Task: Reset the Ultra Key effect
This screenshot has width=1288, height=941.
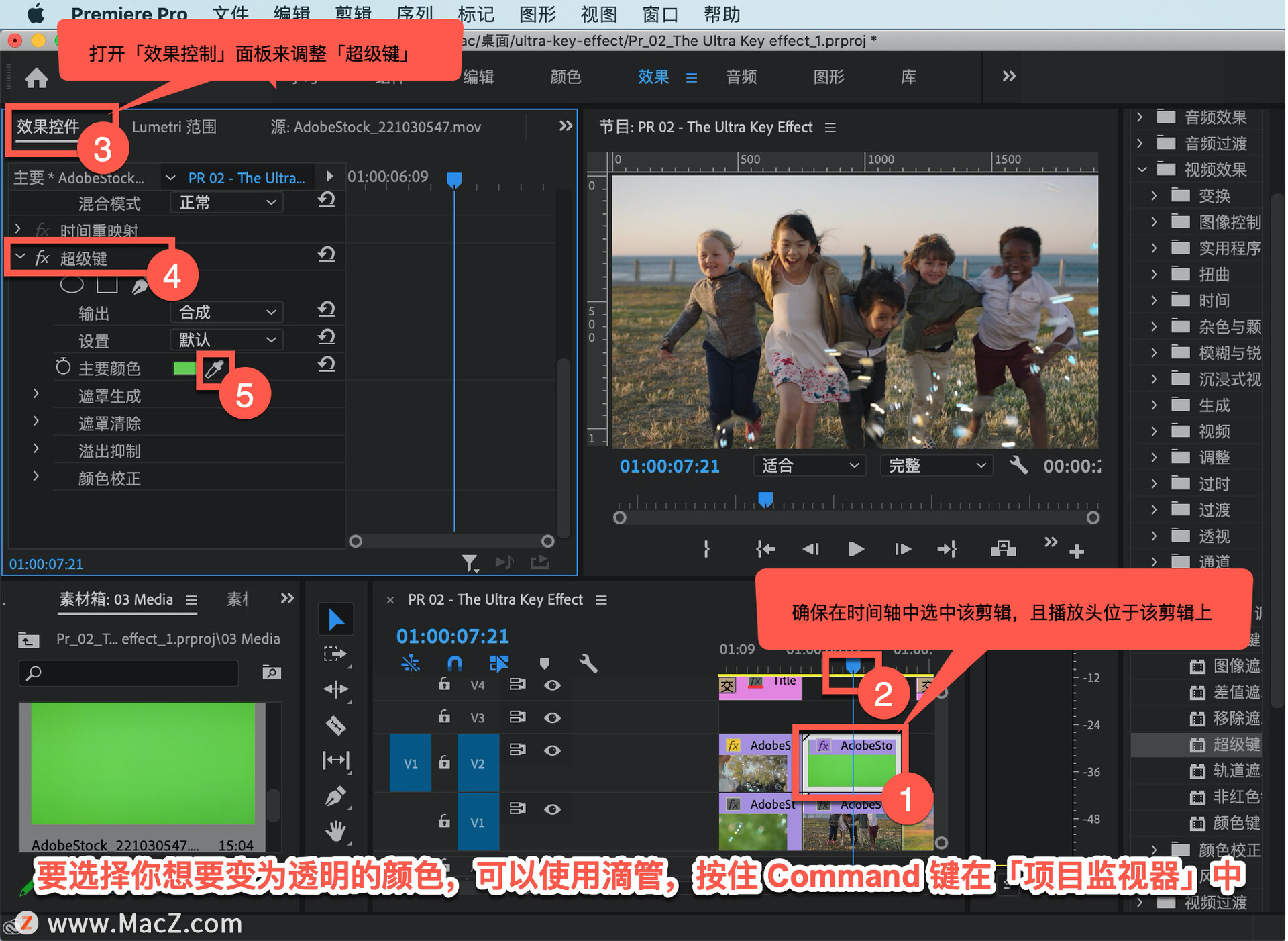Action: 327,255
